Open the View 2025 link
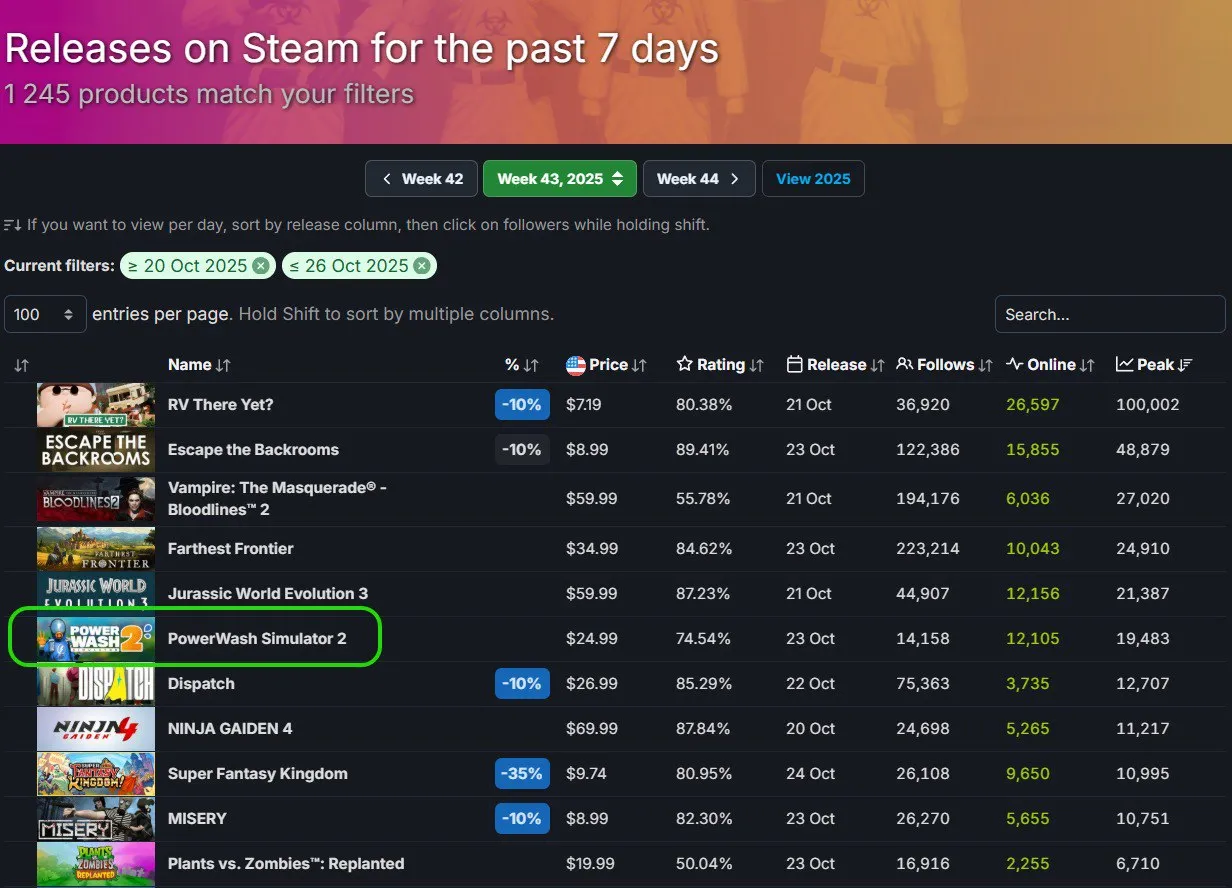Viewport: 1232px width, 888px height. click(813, 179)
